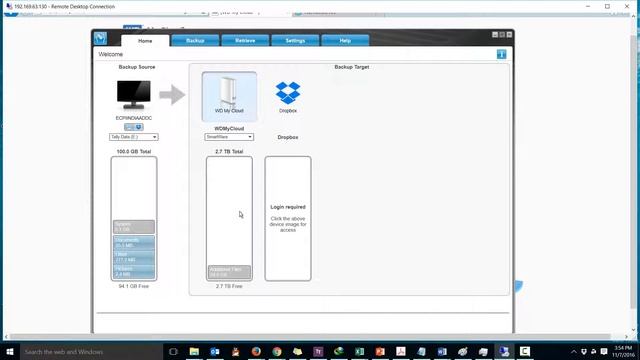Launch Firefox from the taskbar
The width and height of the screenshot is (640, 360).
coord(256,351)
